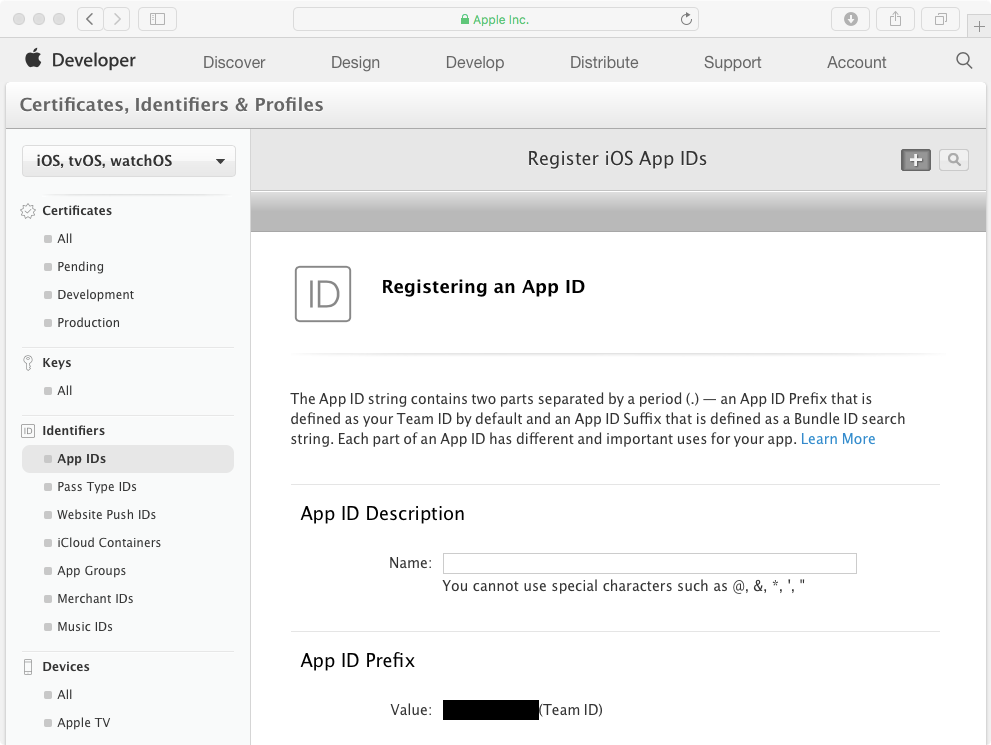Select Pass Type IDs in the sidebar
Screen dimensions: 991x745
(97, 487)
